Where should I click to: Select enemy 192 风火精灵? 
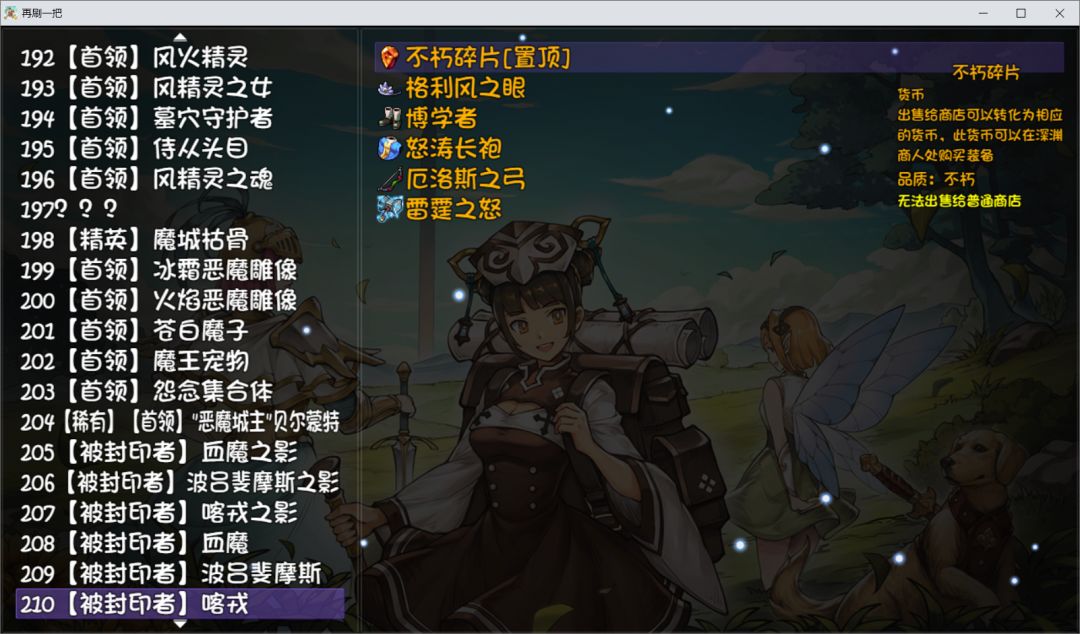(x=134, y=57)
